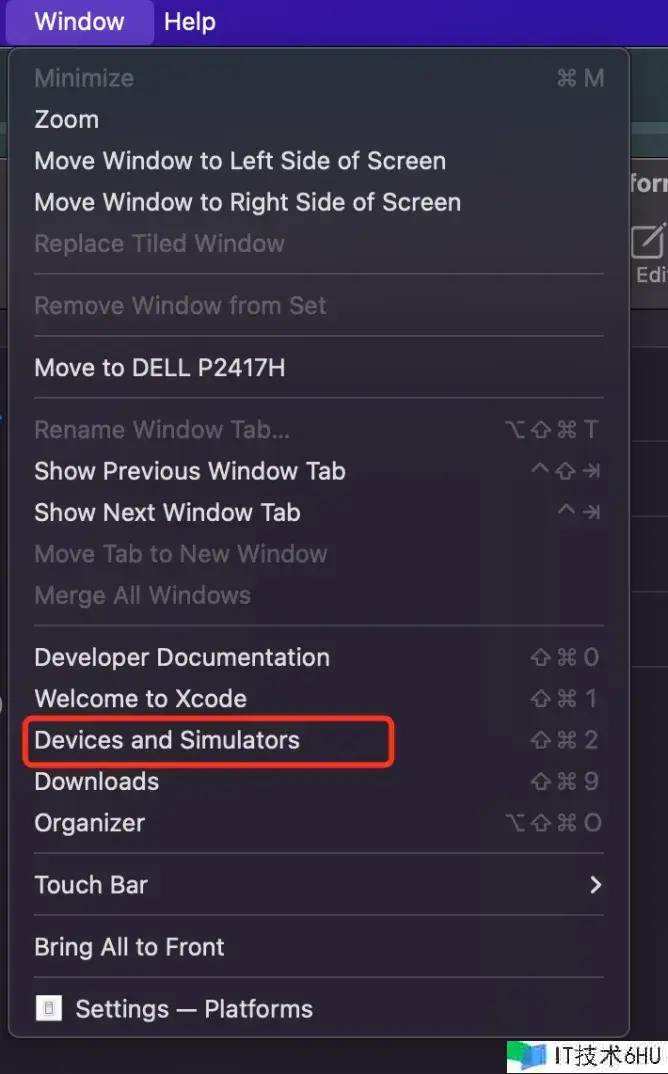
Task: Select Show Next Window Tab
Action: point(319,512)
